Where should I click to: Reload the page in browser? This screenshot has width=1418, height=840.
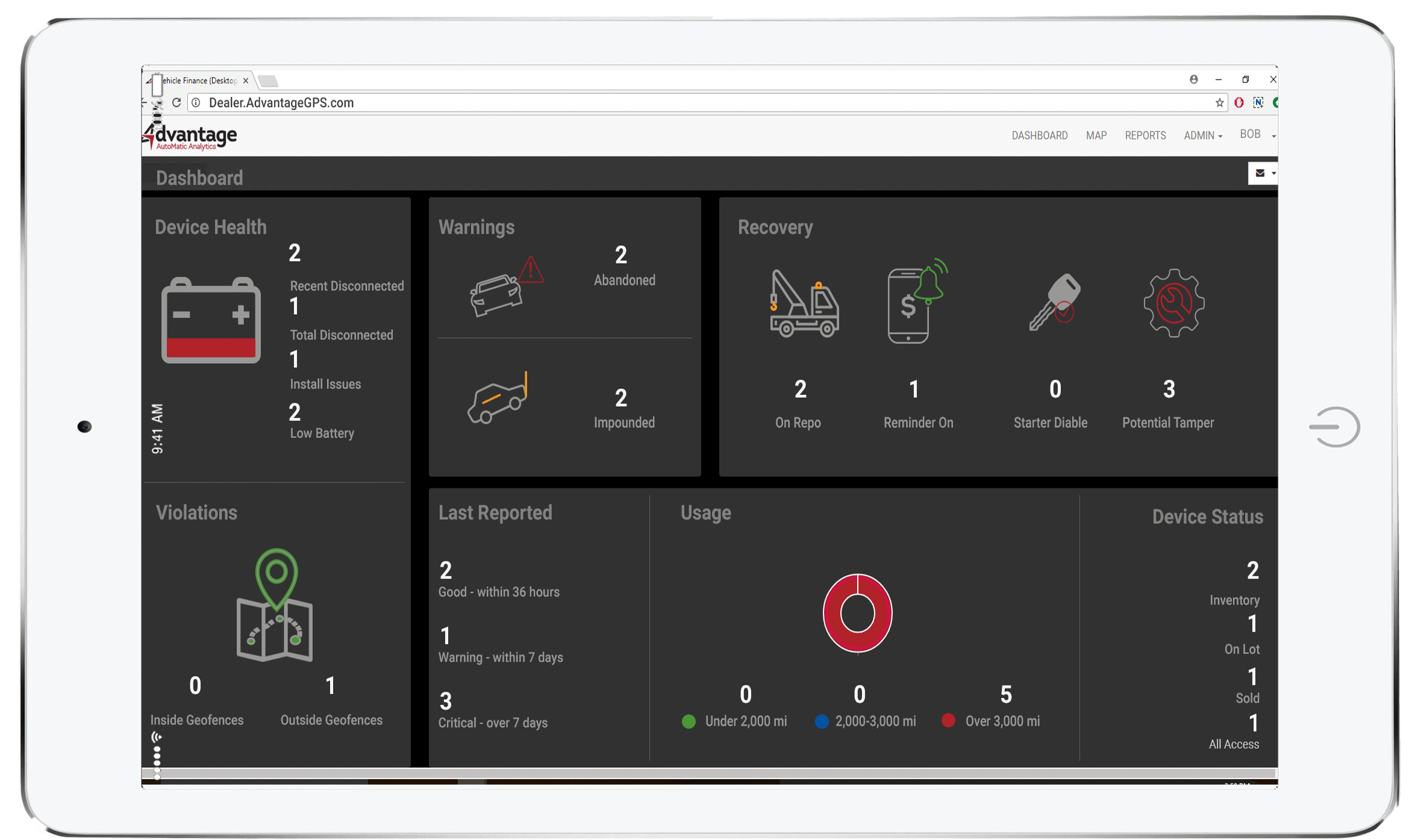[x=176, y=103]
